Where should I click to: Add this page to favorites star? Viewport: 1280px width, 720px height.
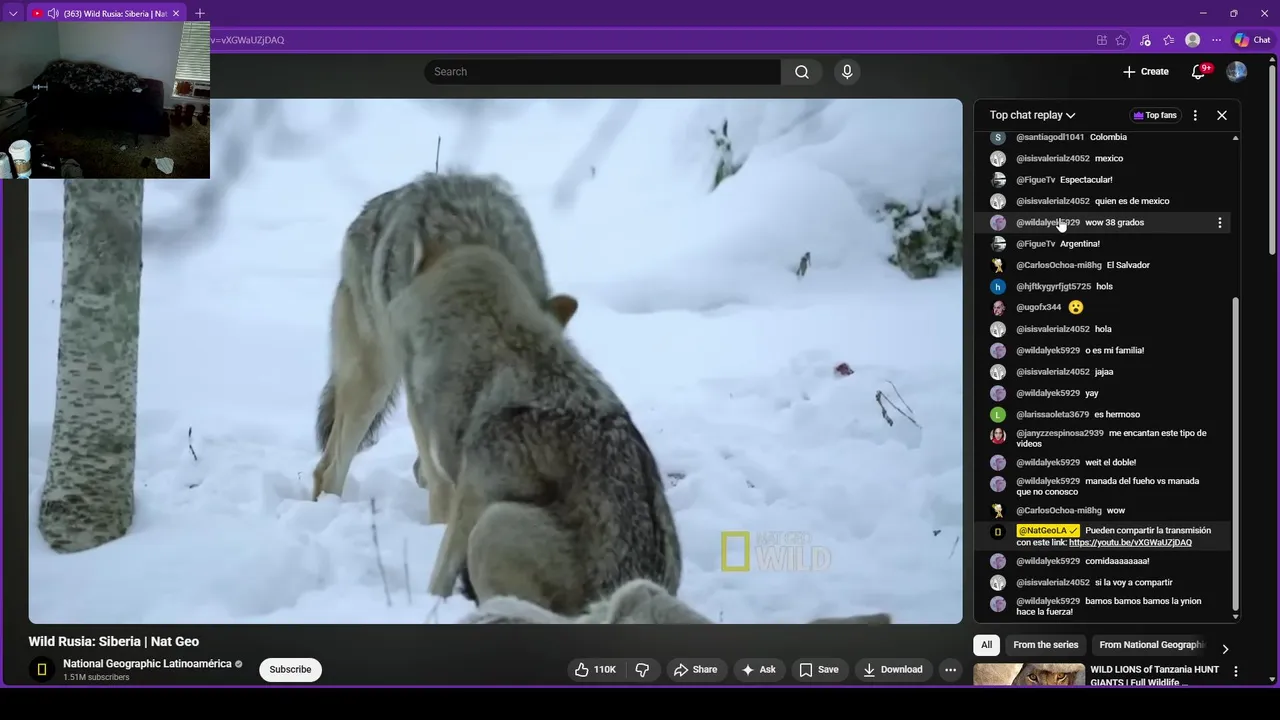1121,40
